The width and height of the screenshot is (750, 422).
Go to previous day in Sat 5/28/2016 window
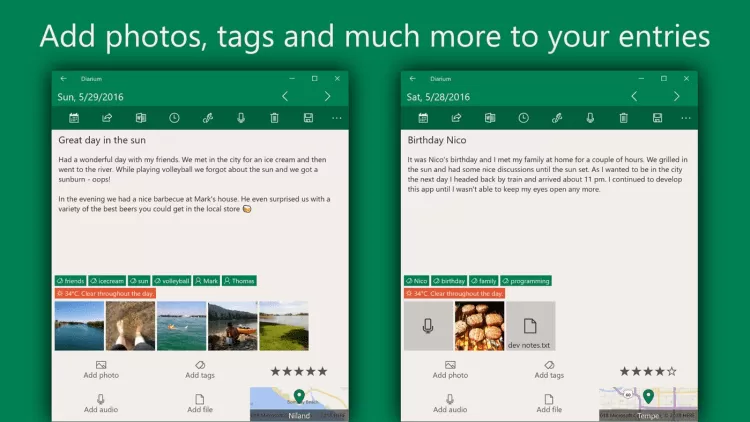(634, 97)
